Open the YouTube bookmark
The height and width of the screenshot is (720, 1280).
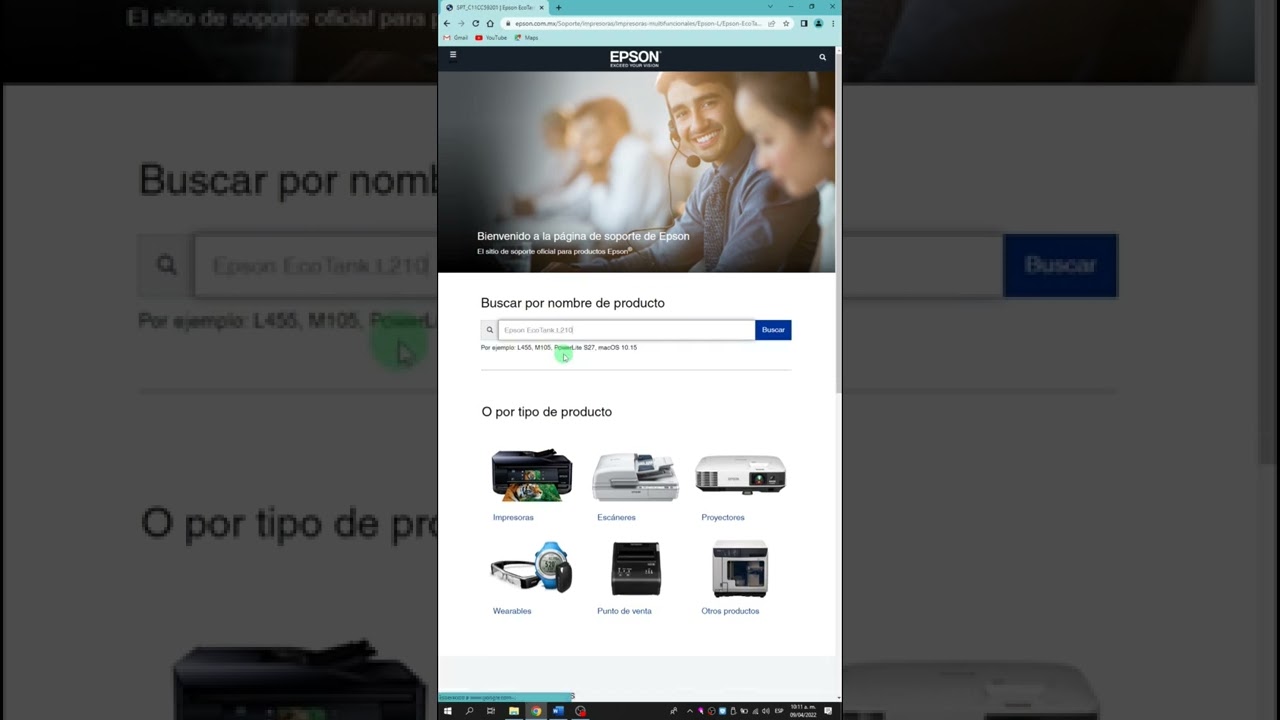[x=491, y=38]
